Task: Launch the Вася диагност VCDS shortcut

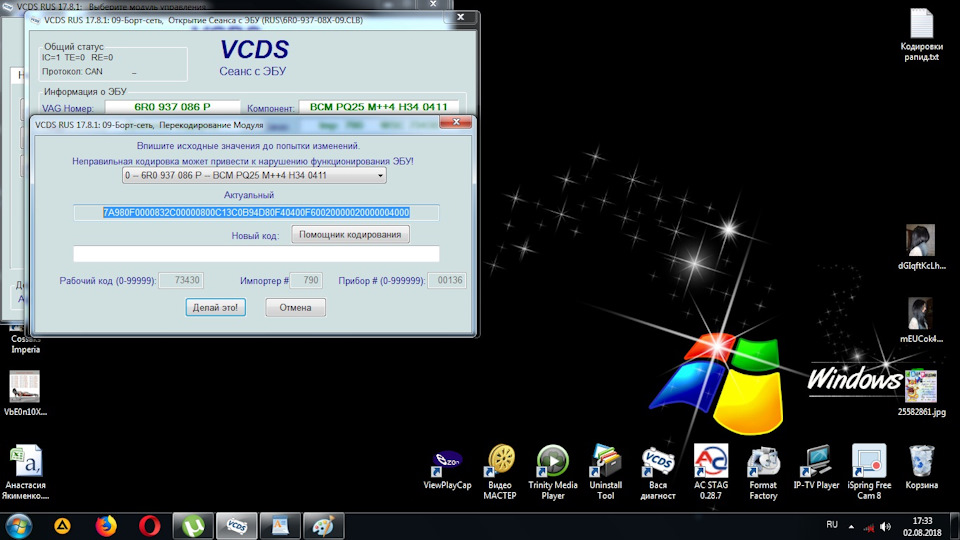Action: click(658, 471)
